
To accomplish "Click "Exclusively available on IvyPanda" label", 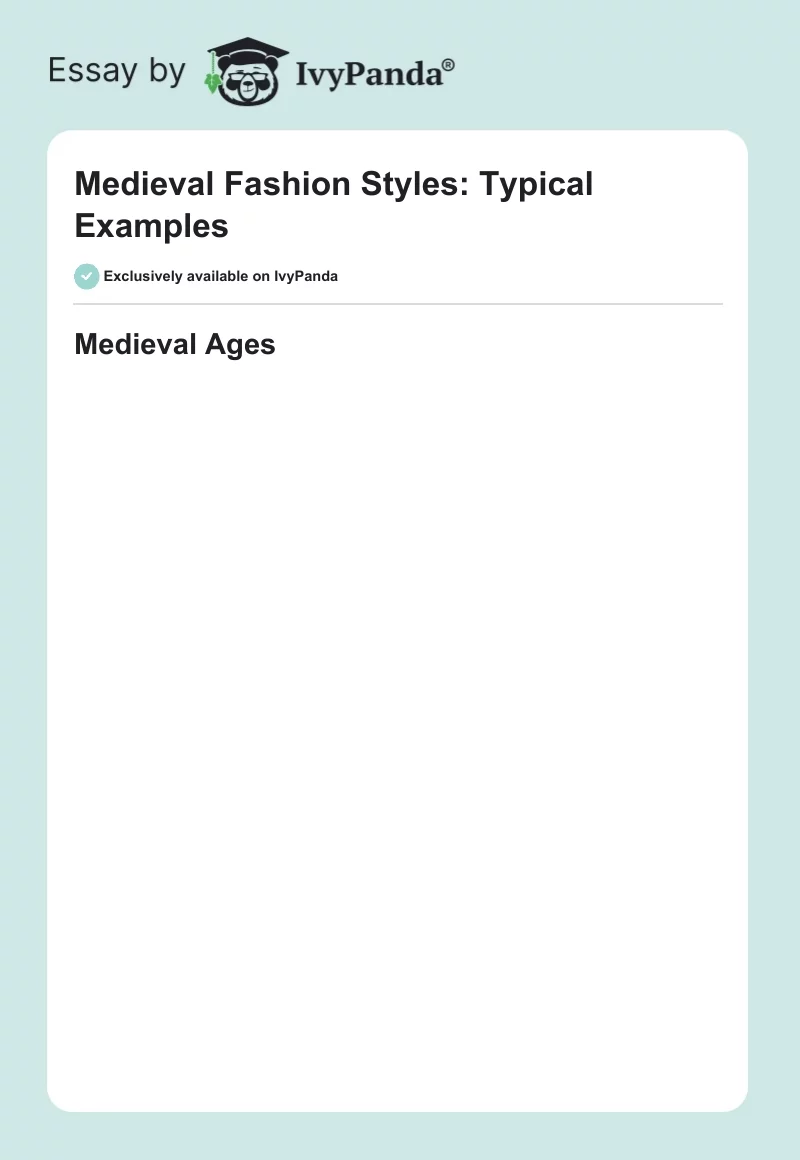I will 220,276.
